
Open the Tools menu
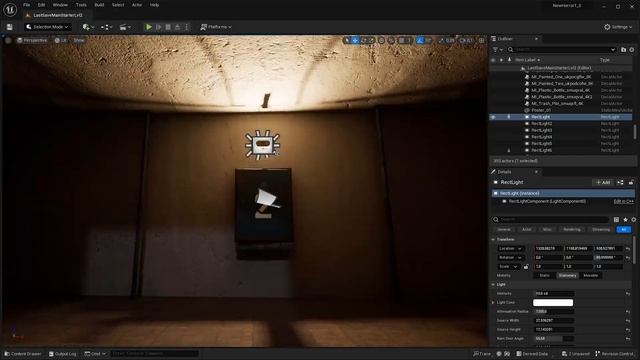[81, 5]
